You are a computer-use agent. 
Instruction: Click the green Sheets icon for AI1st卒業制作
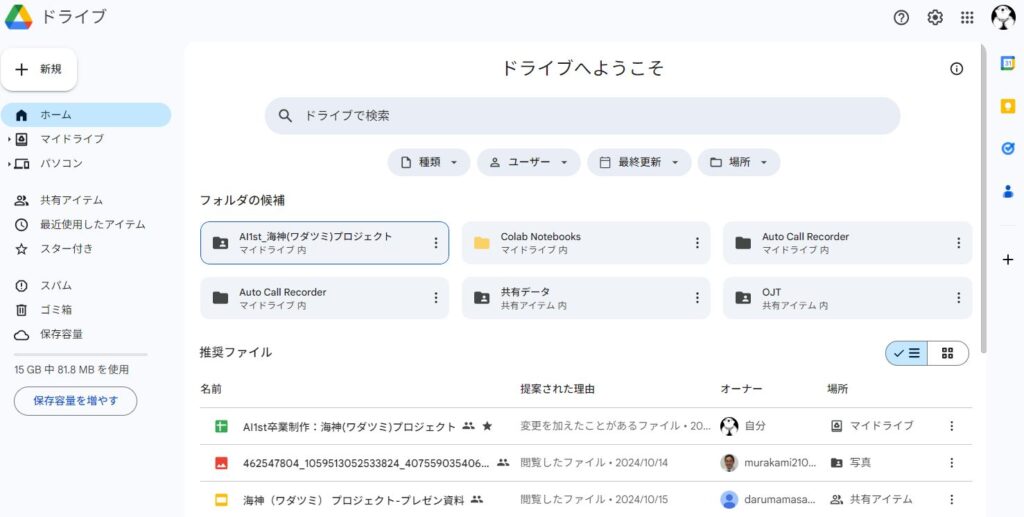[221, 426]
